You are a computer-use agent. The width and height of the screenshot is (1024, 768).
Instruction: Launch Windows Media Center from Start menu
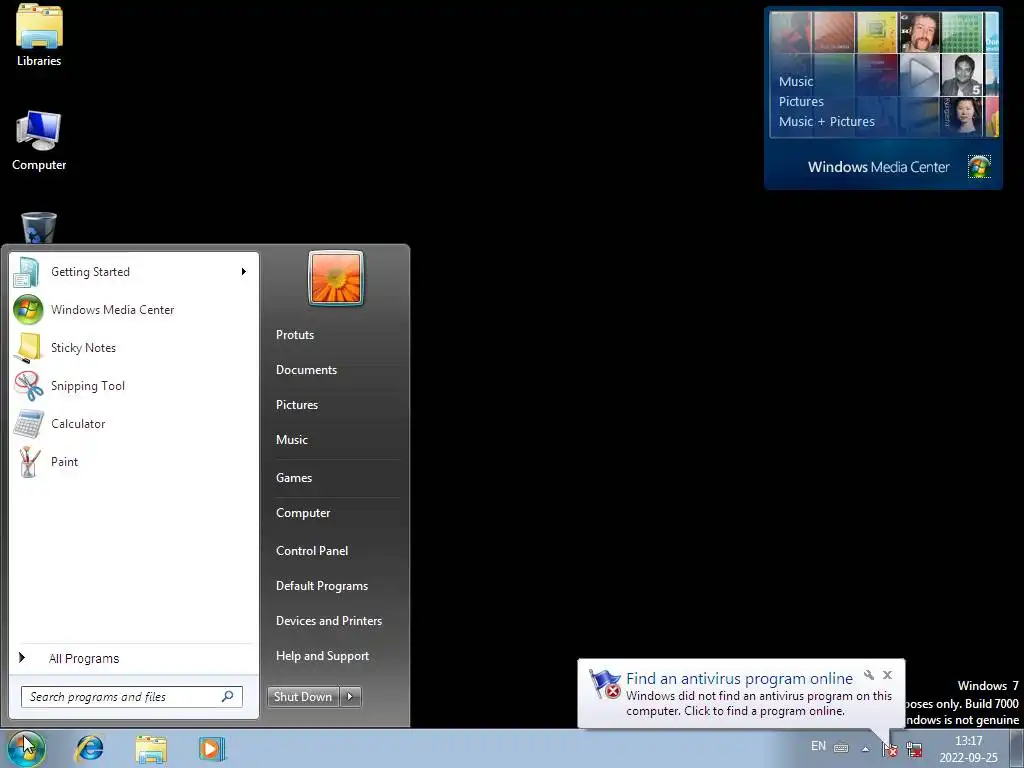point(93,310)
